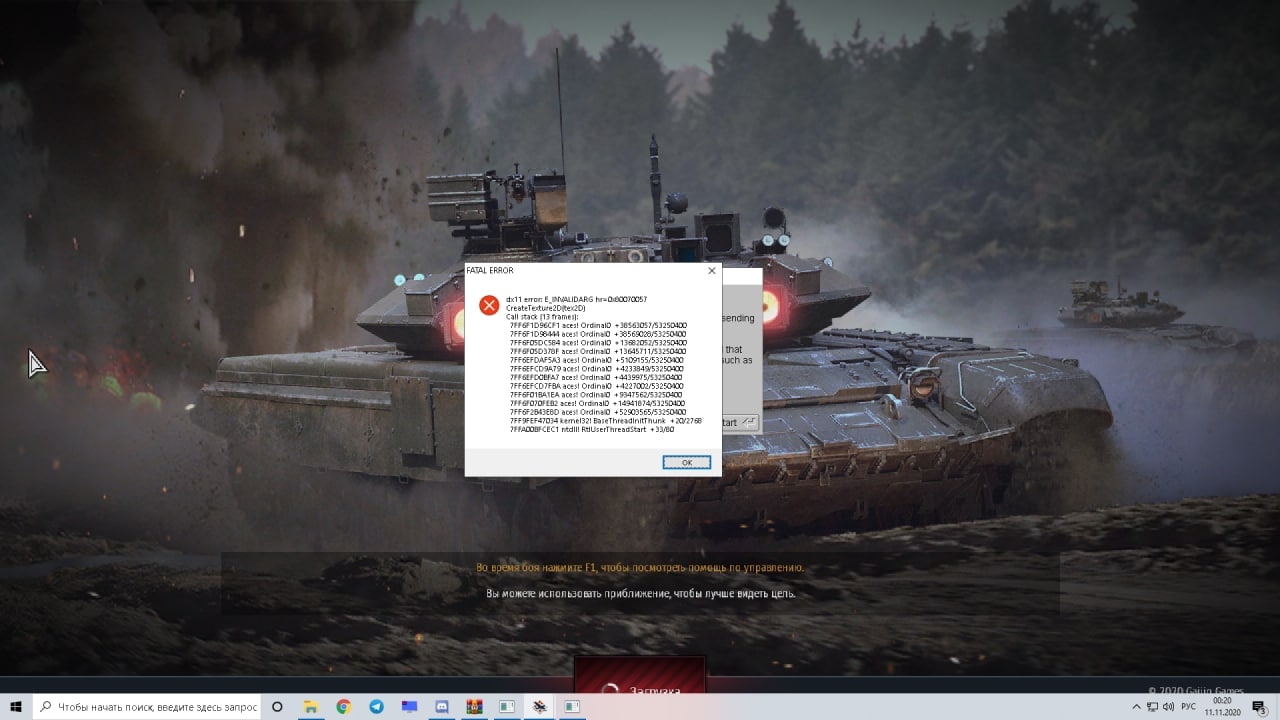Viewport: 1280px width, 720px height.
Task: Switch the РУС input language indicator
Action: pos(1189,706)
